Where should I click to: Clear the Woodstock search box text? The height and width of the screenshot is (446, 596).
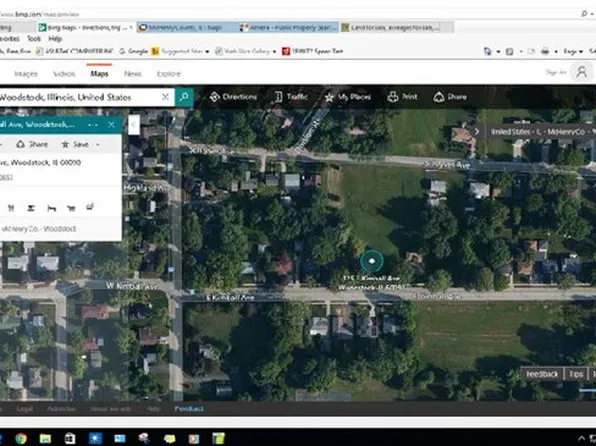coord(165,97)
